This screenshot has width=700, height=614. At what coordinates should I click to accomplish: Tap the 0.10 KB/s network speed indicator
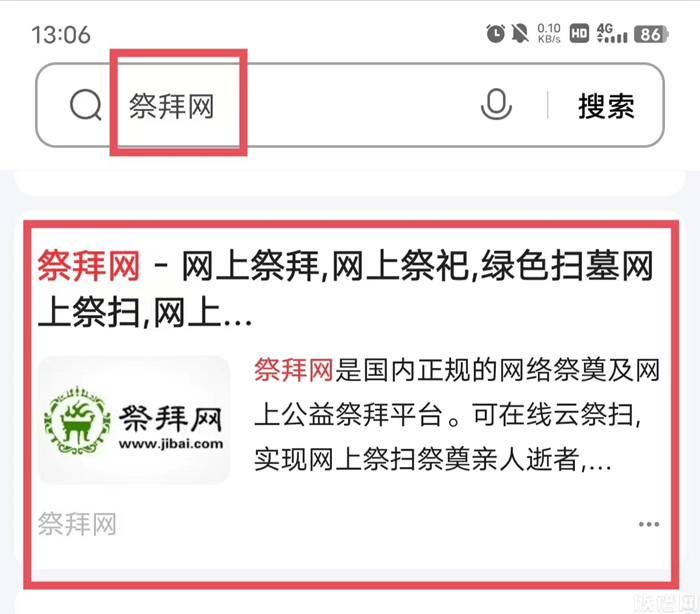tap(549, 33)
